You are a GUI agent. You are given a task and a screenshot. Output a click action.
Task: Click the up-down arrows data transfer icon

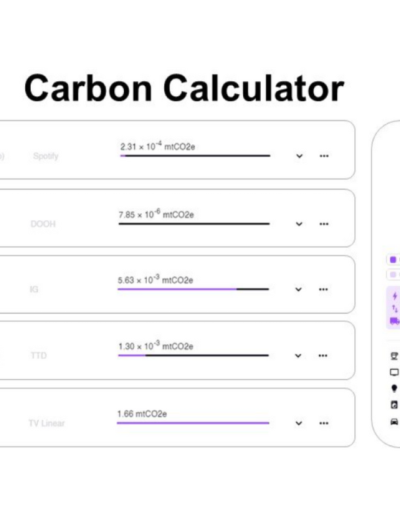pyautogui.click(x=395, y=309)
